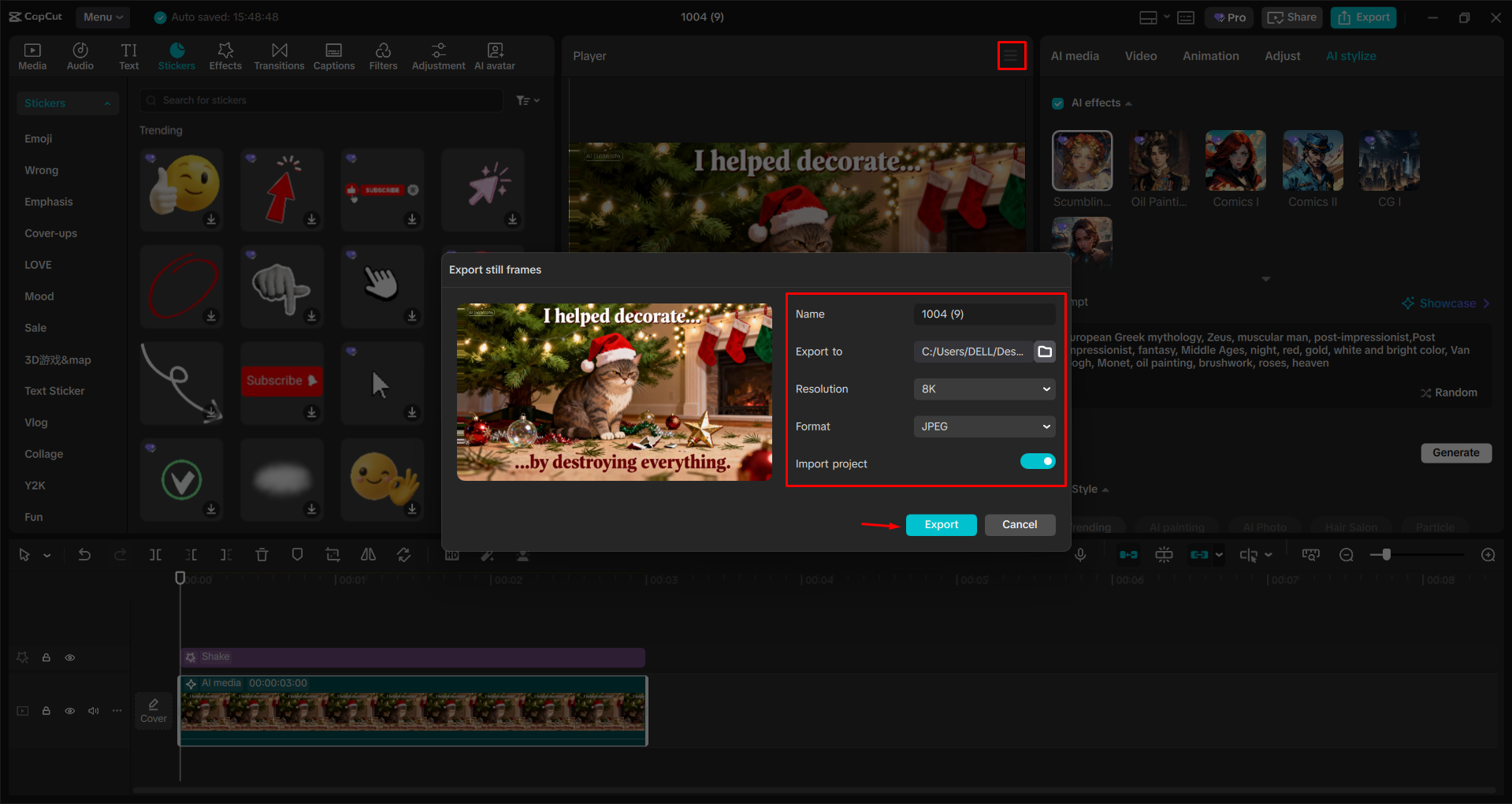Open the Effects panel
Viewport: 1512px width, 804px height.
click(x=225, y=55)
